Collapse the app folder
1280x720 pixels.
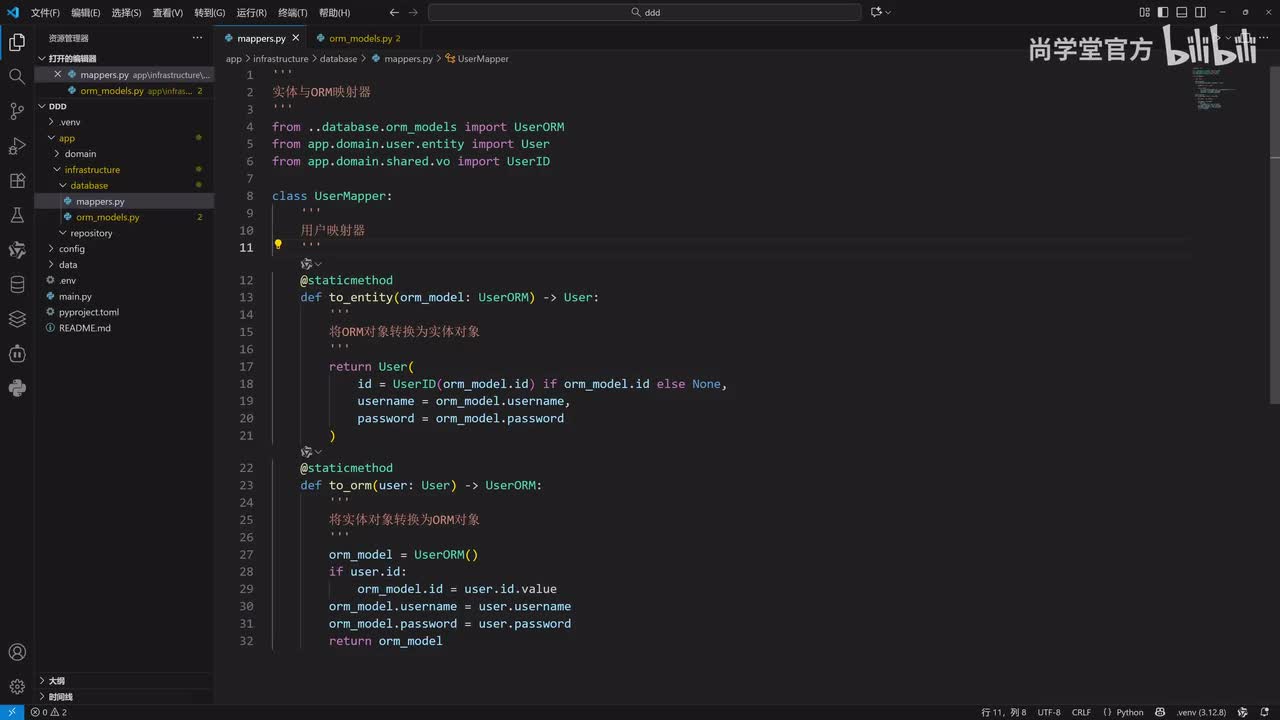tap(124, 138)
